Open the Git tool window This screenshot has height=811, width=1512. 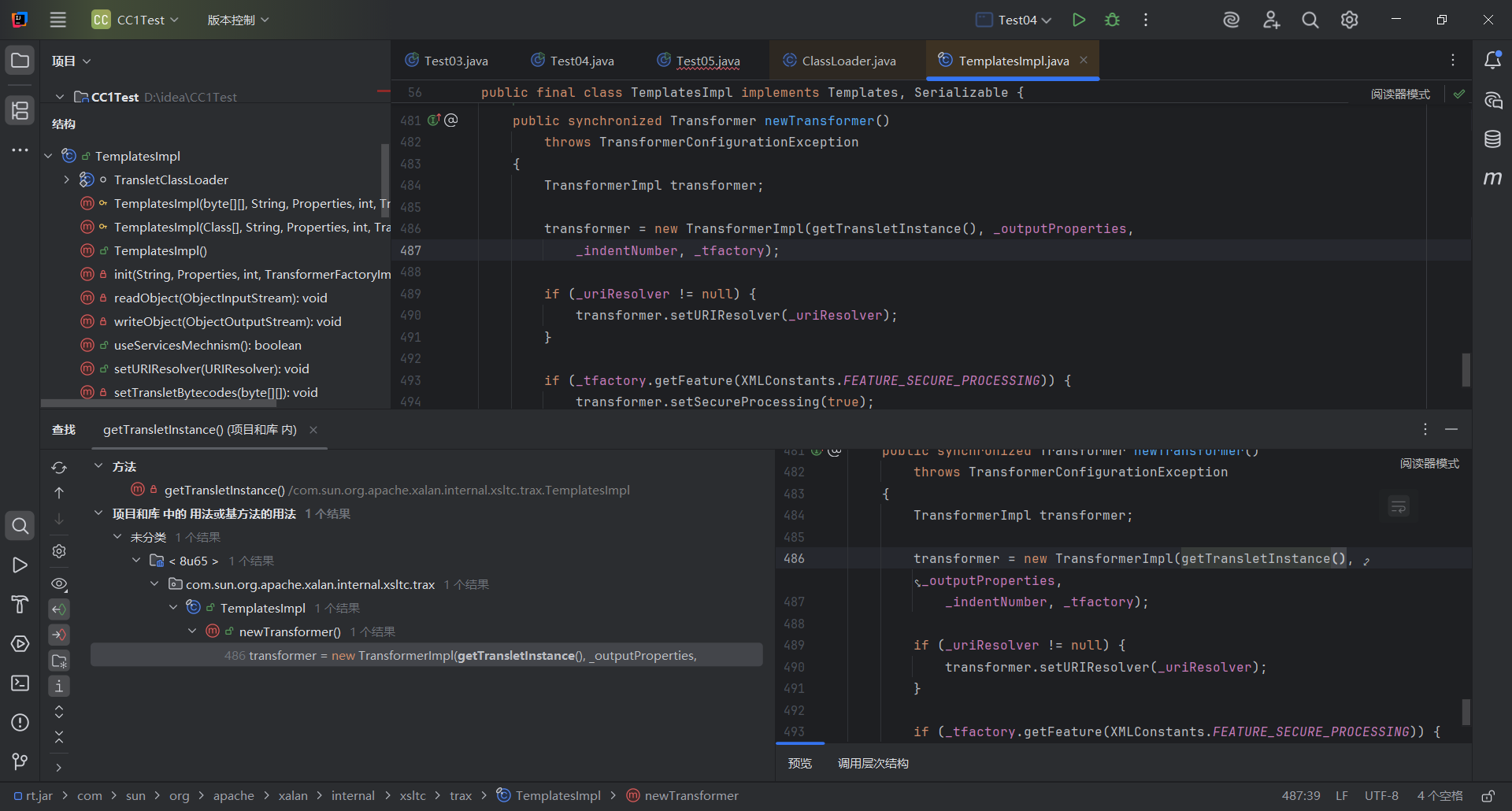20,761
